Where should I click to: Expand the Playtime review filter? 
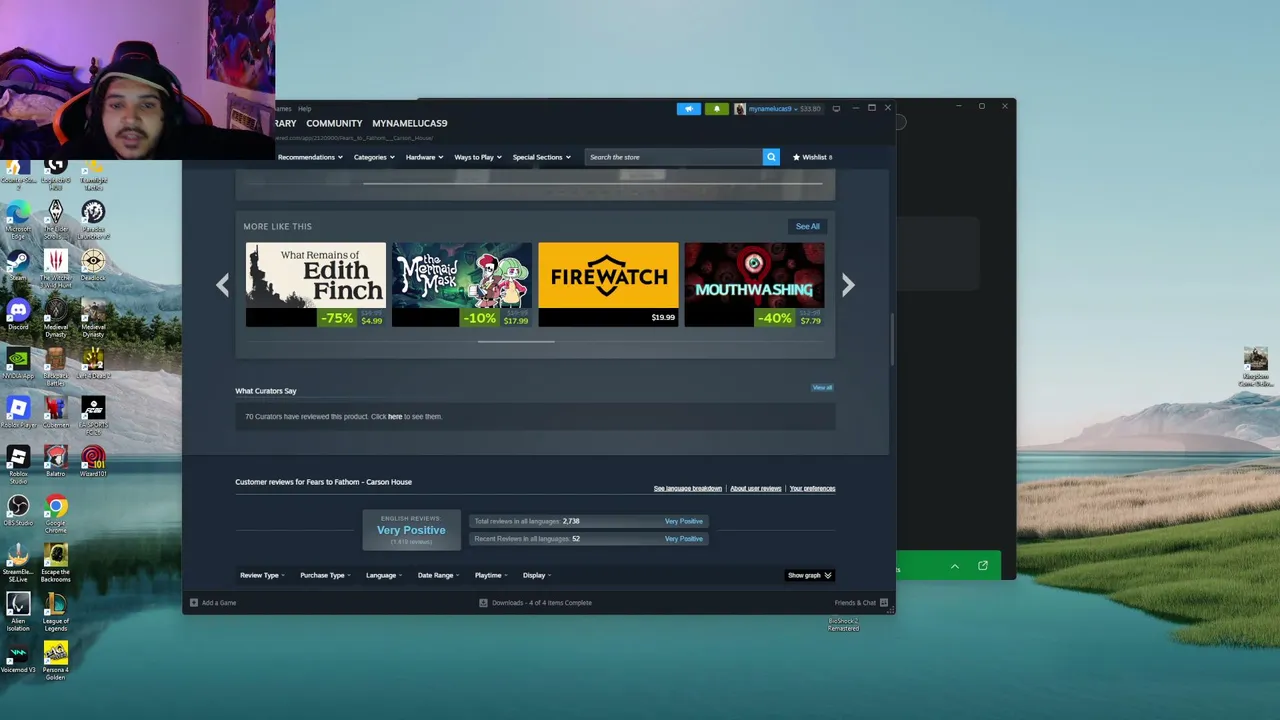pos(491,575)
